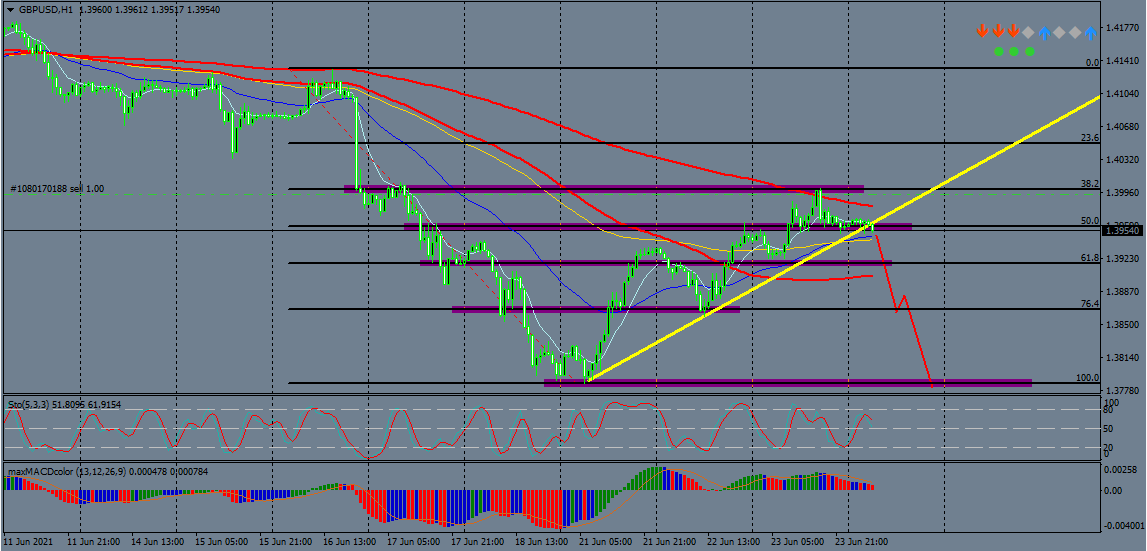Click the leftmost gray diamond indicator

1029,32
